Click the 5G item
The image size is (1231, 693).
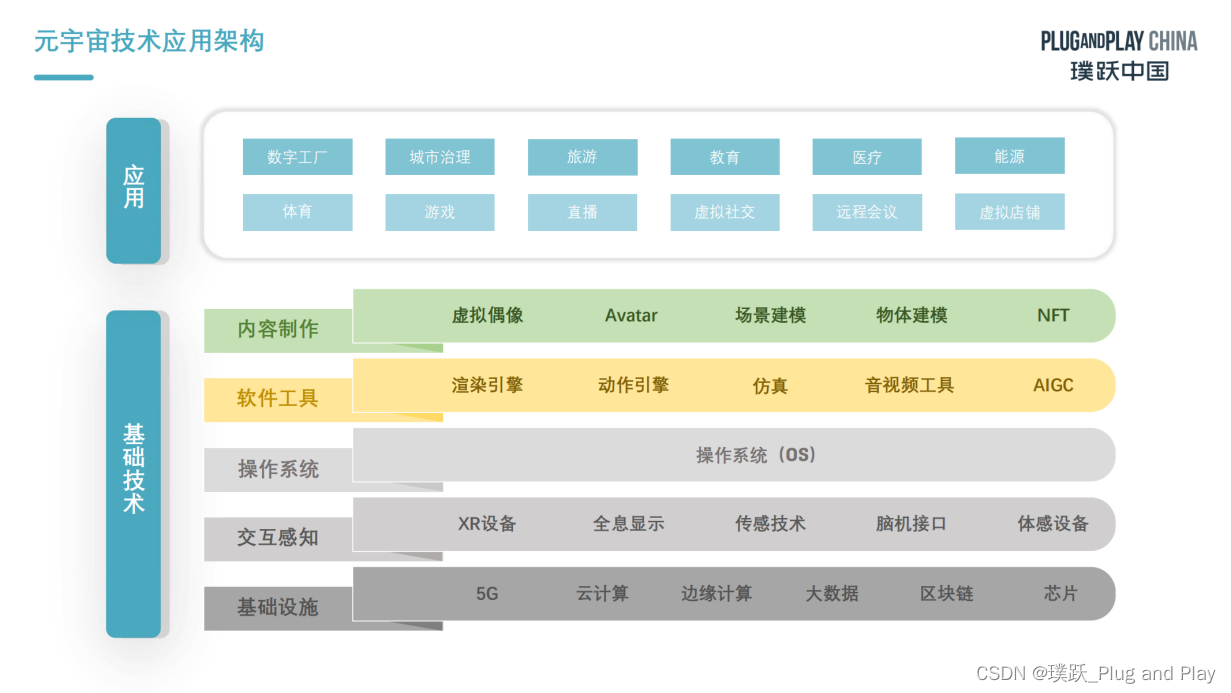click(487, 594)
